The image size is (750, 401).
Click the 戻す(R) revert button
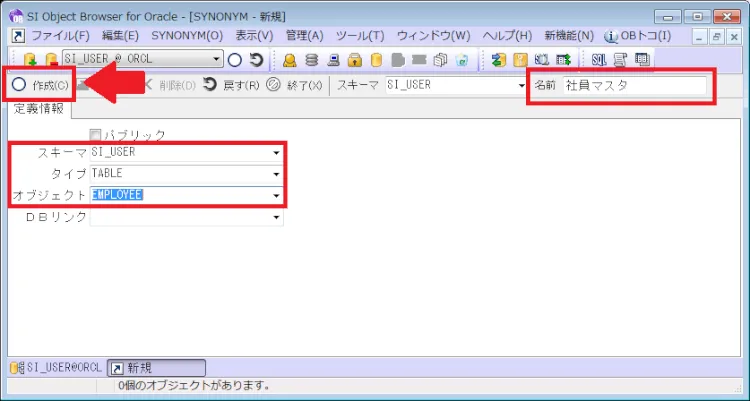[x=231, y=86]
